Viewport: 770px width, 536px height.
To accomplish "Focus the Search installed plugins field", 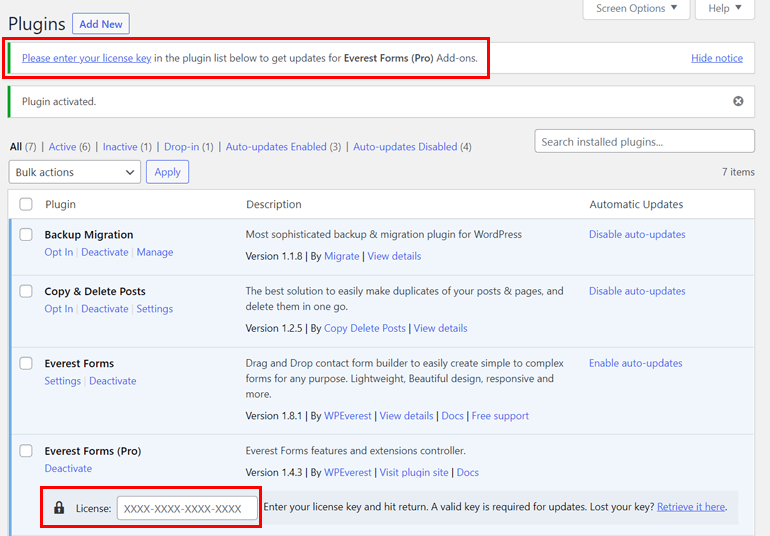I will click(x=644, y=141).
